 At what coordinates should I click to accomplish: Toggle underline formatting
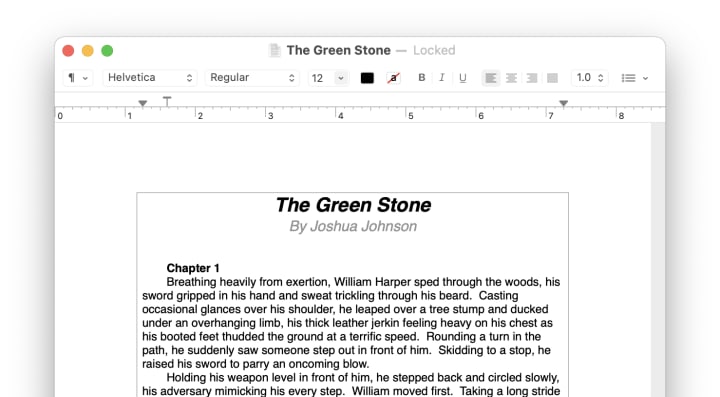(x=462, y=78)
